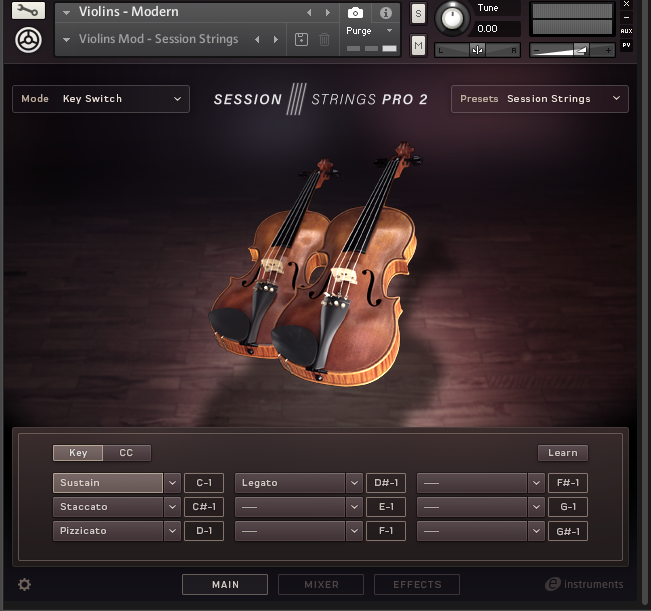Click the empty slot beside F-1
This screenshot has width=651, height=611.
290,531
